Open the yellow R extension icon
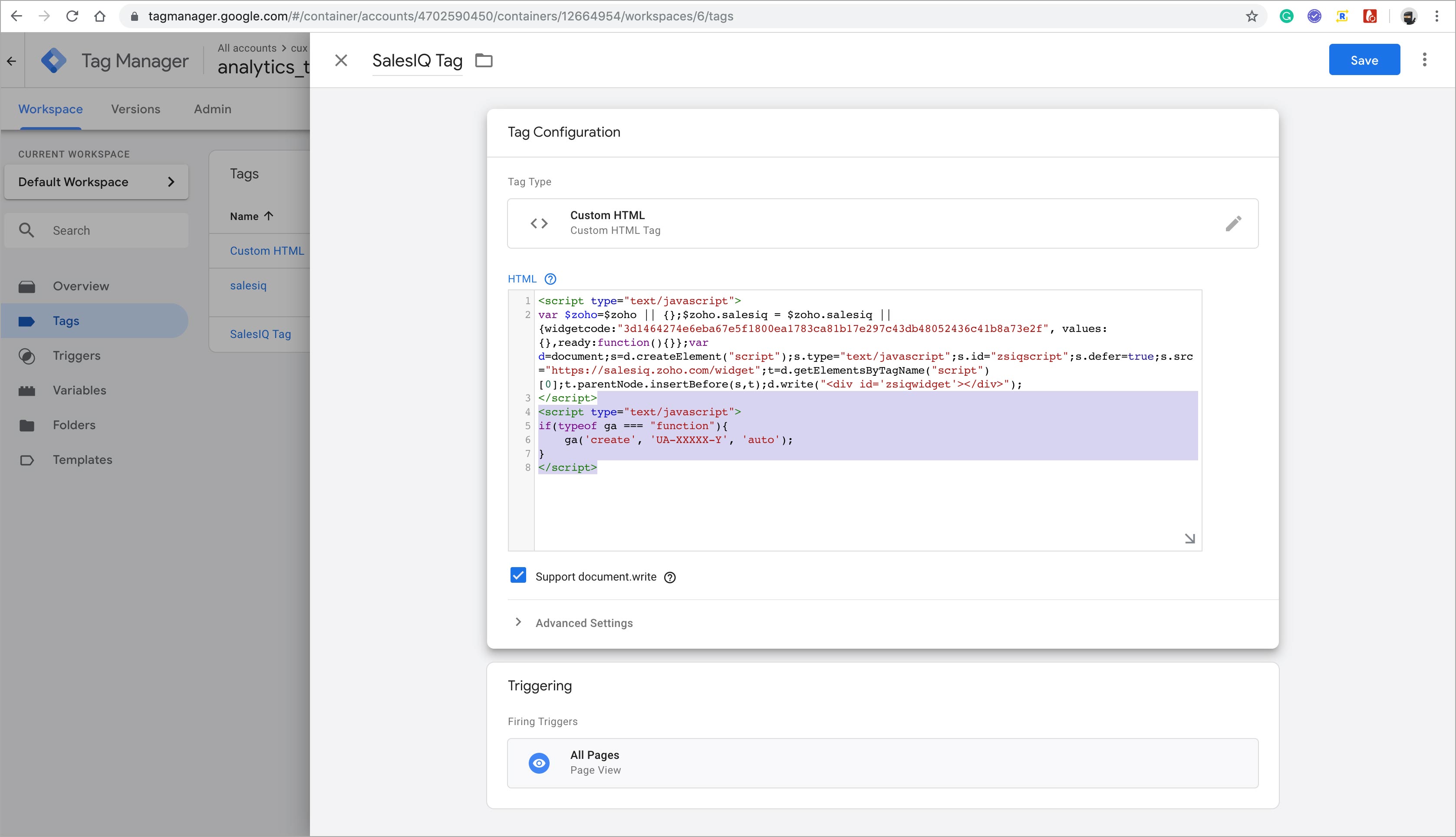The image size is (1456, 837). 1342,16
